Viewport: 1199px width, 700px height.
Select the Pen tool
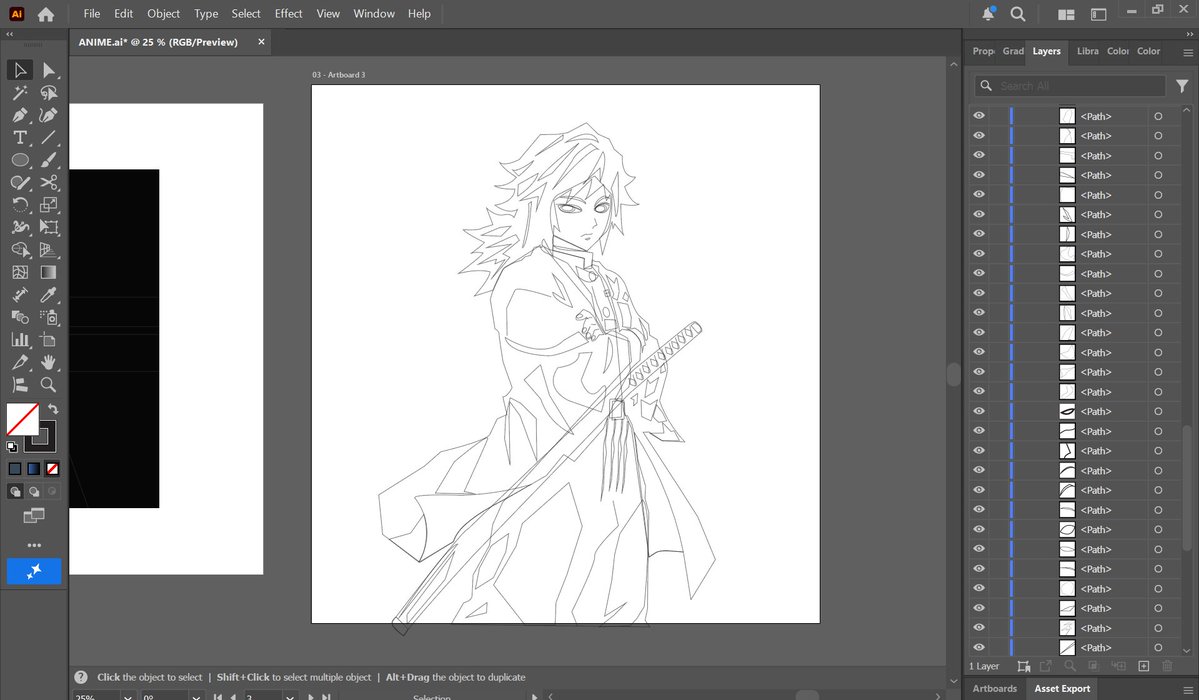(20, 116)
